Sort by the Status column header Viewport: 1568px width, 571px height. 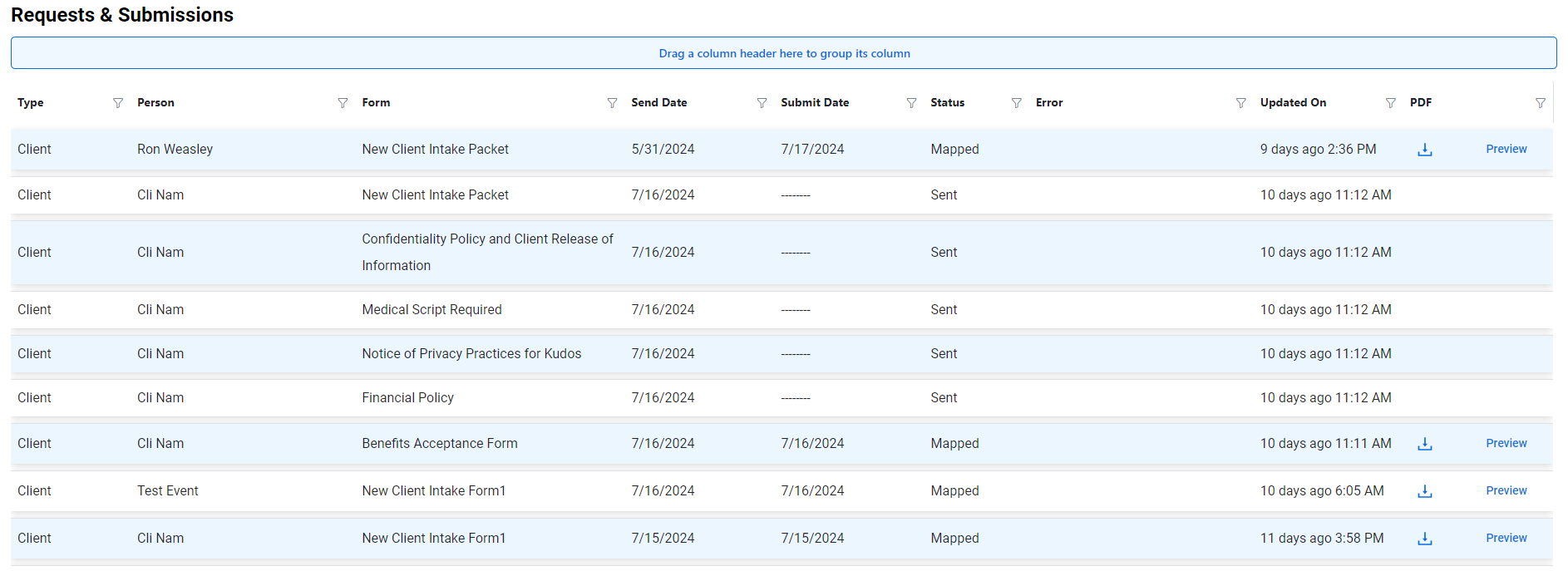coord(947,103)
